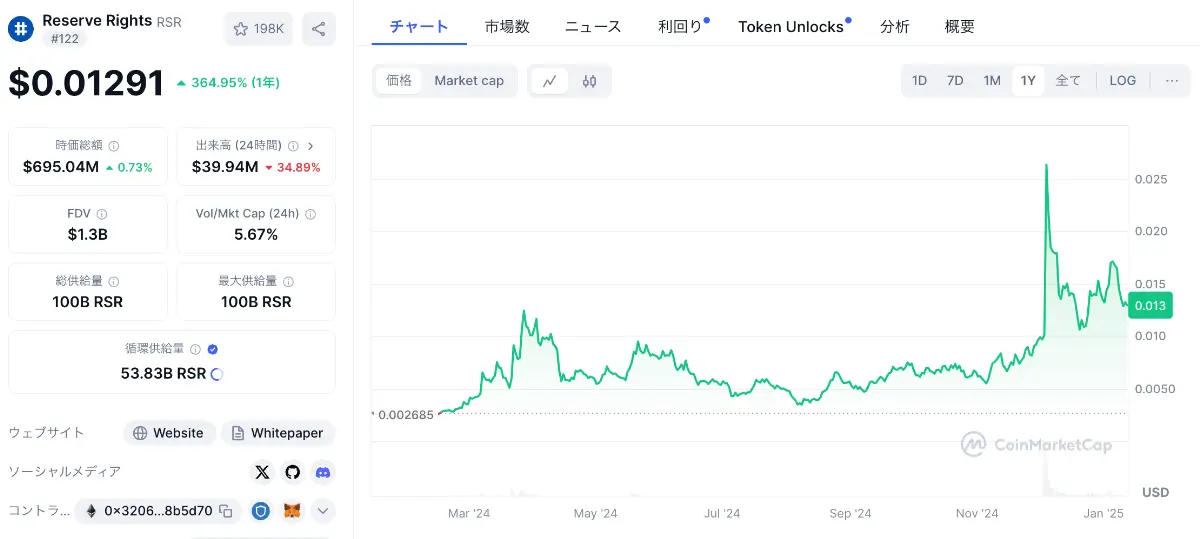Open the X (Twitter) social link

pyautogui.click(x=262, y=472)
